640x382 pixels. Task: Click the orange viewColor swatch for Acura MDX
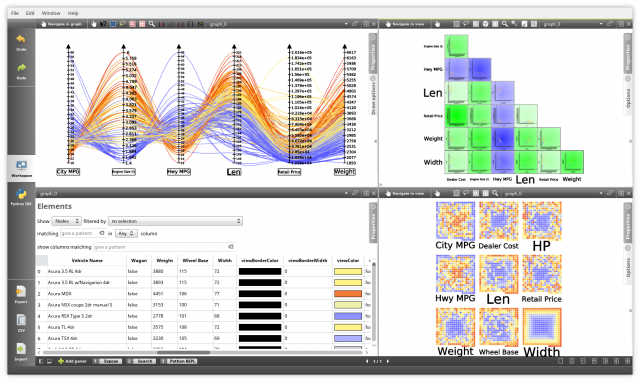348,293
